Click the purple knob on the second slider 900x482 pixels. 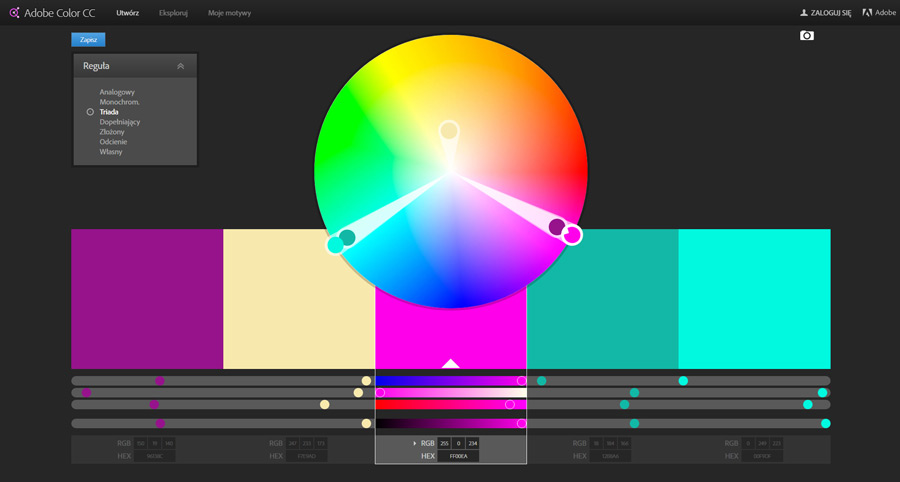87,392
